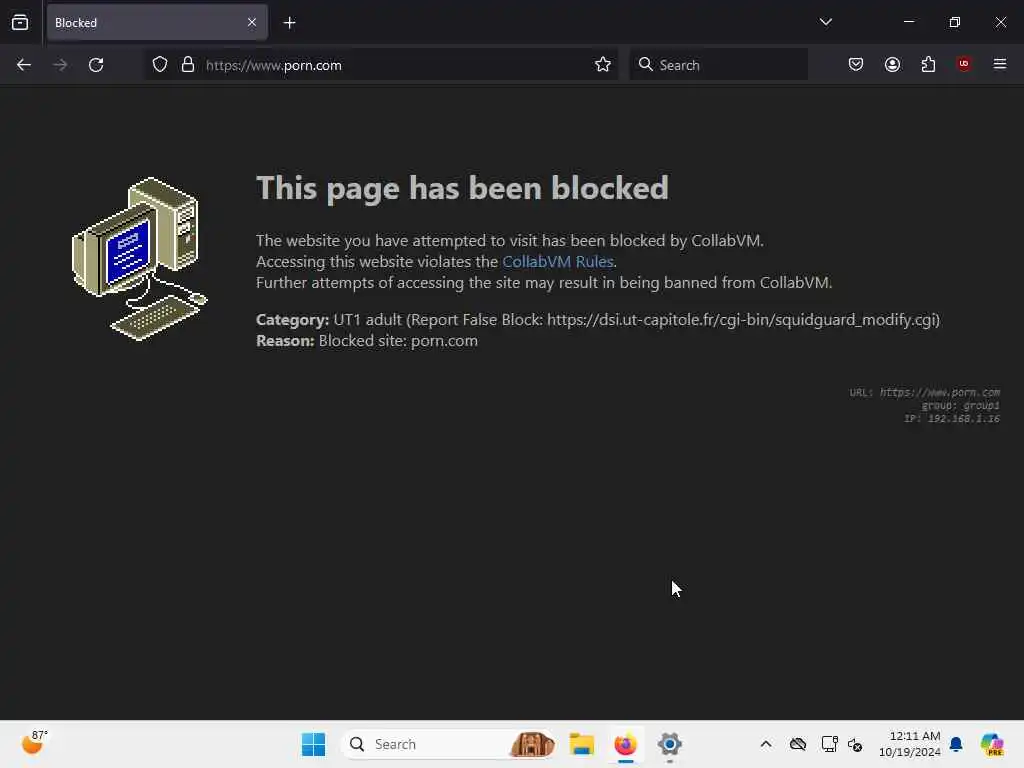Go forward one page
1024x768 pixels.
pyautogui.click(x=60, y=65)
